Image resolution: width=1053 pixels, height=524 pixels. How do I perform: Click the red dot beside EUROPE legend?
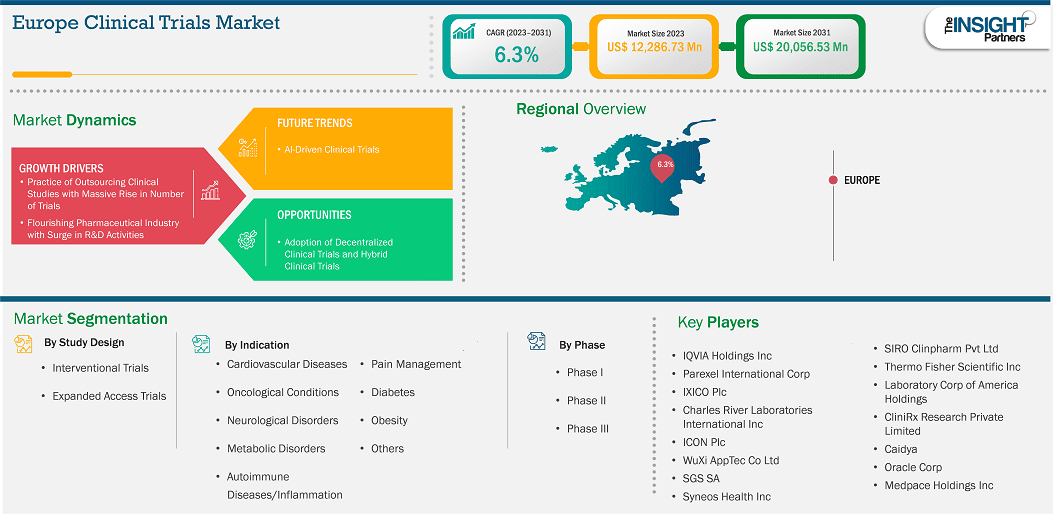tap(833, 180)
